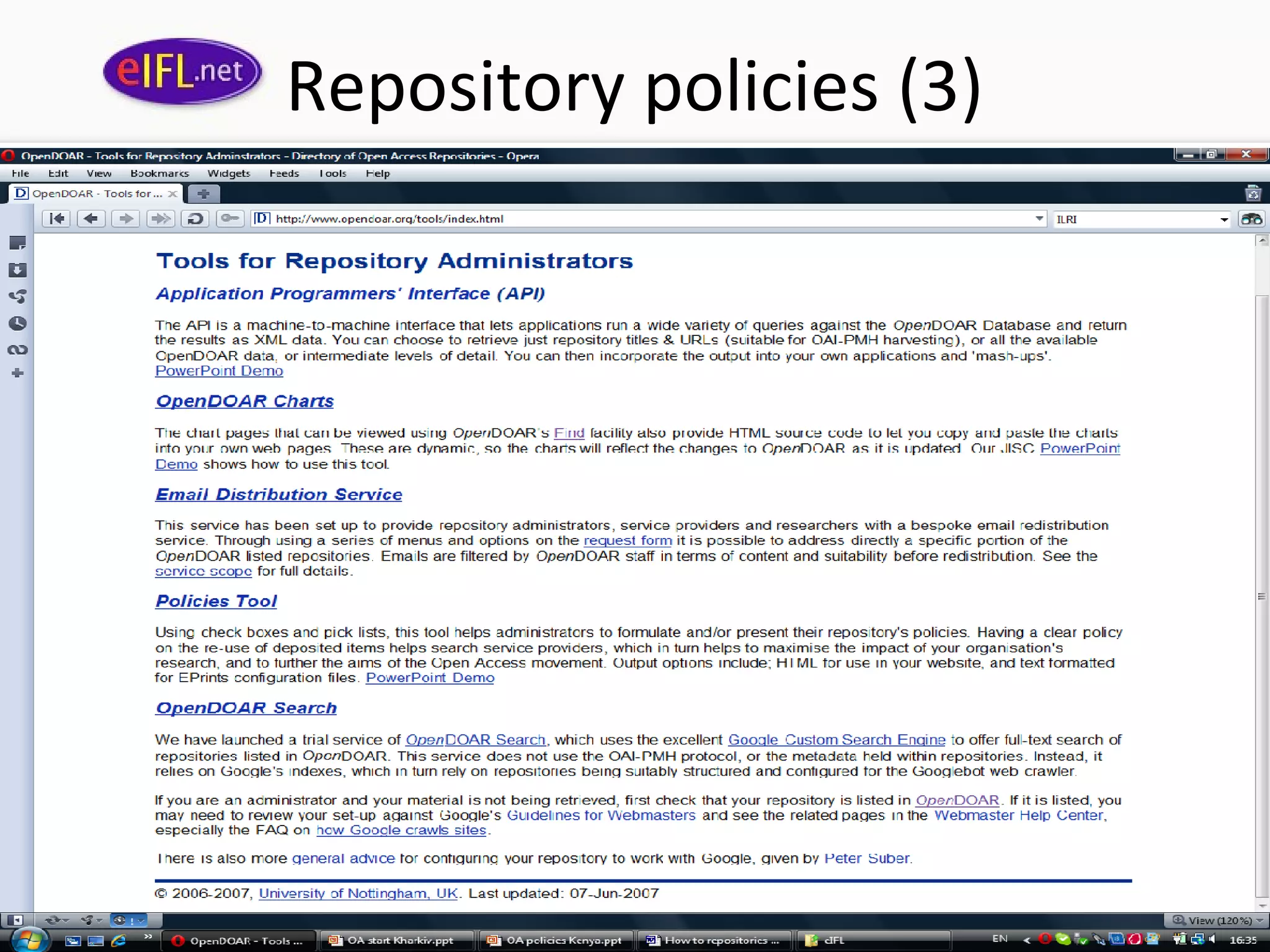
Task: Follow the request form link
Action: 628,540
